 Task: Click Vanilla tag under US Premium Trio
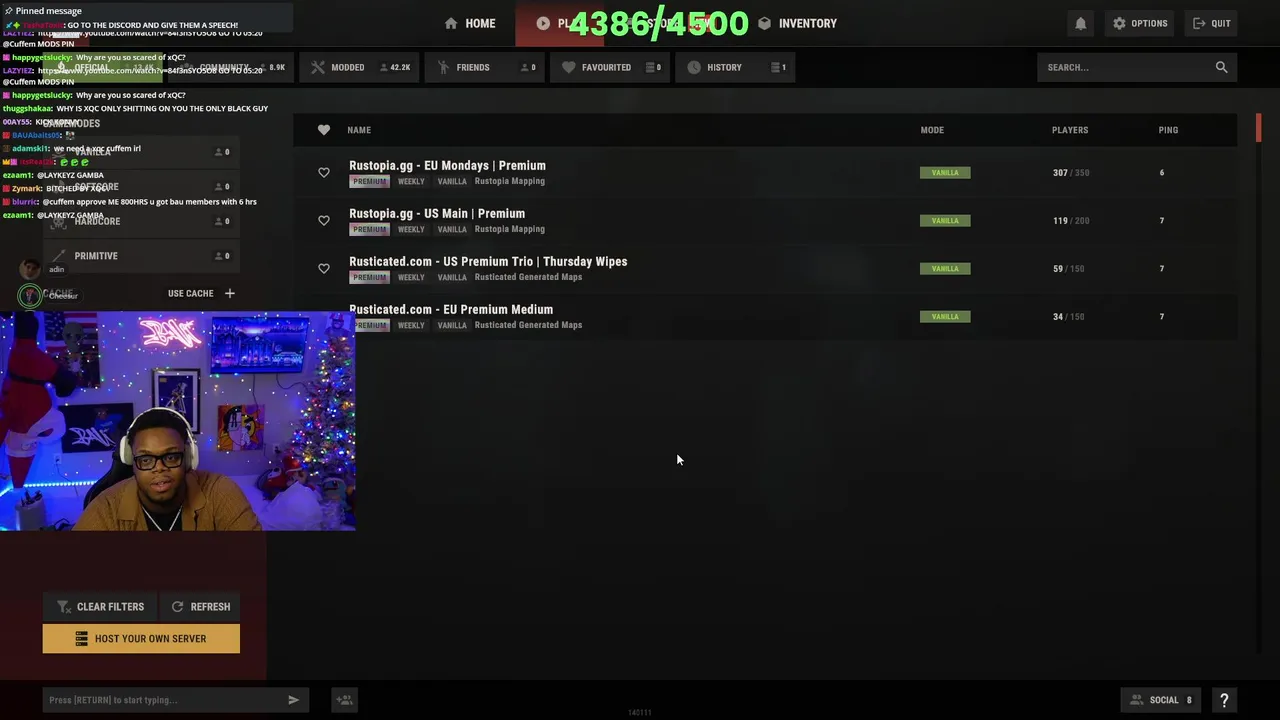[x=452, y=278]
